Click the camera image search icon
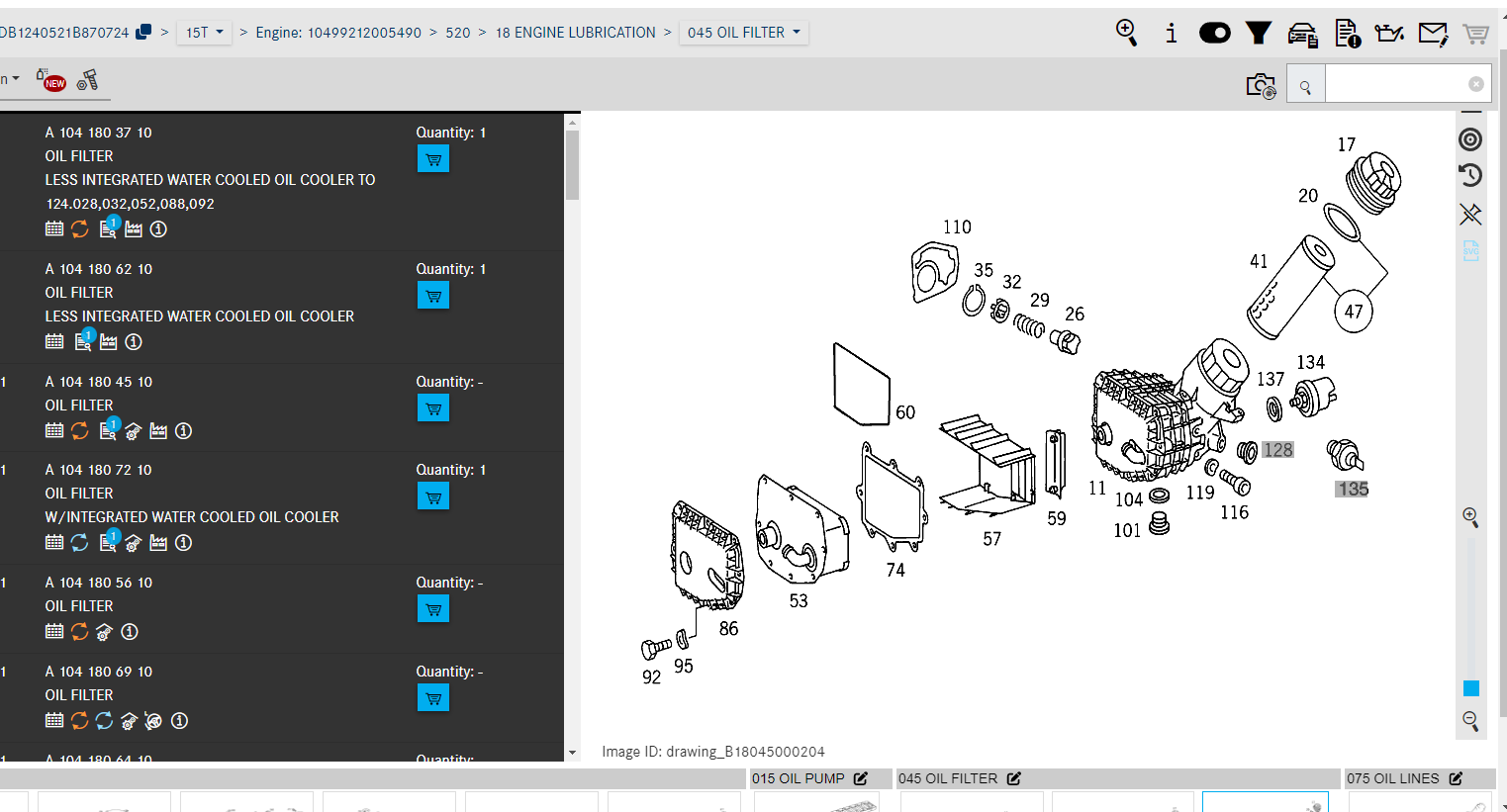The height and width of the screenshot is (812, 1507). [1261, 86]
